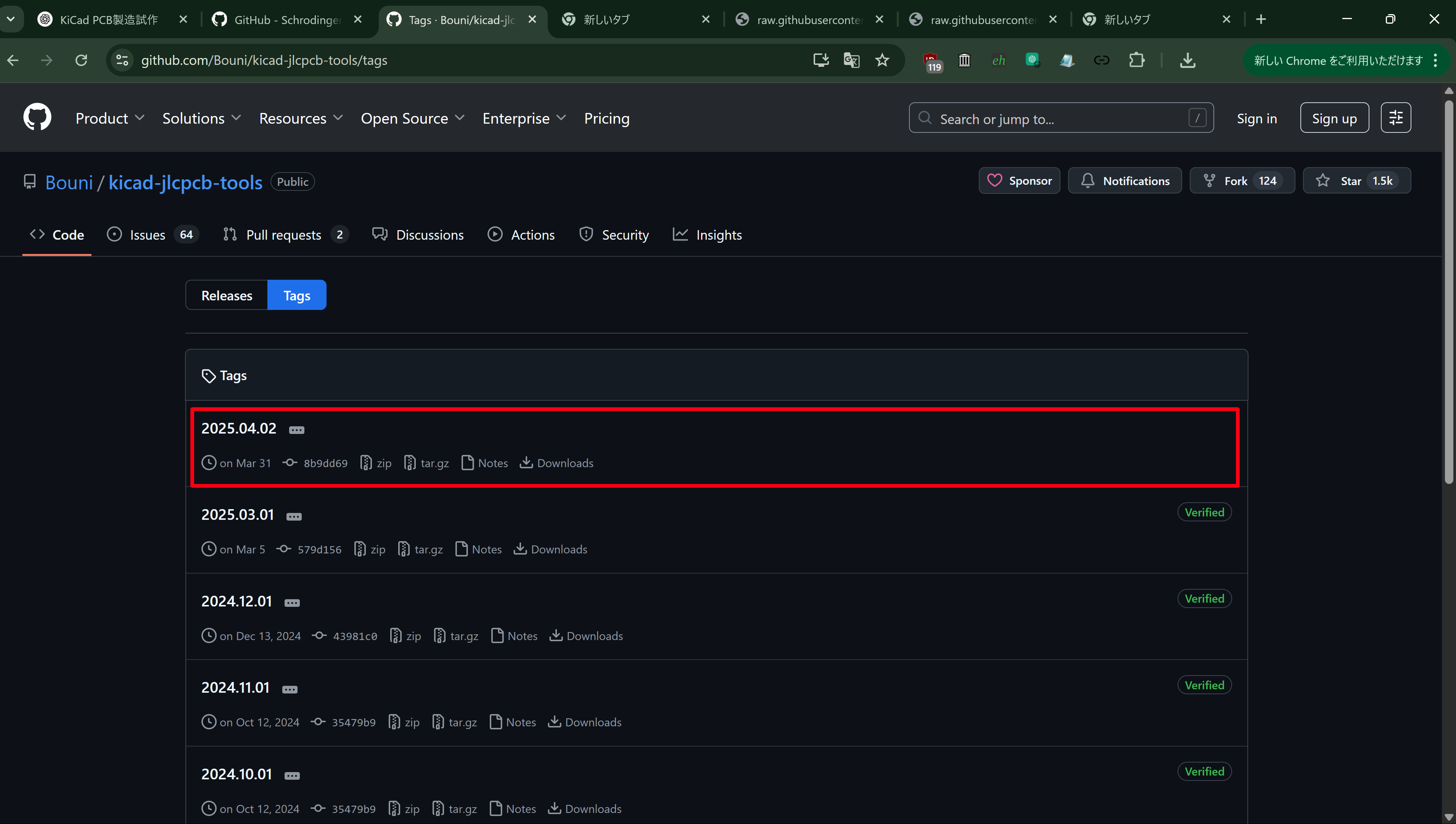Open Notes for tag 2024.12.01
The width and height of the screenshot is (1456, 824).
[x=514, y=635]
